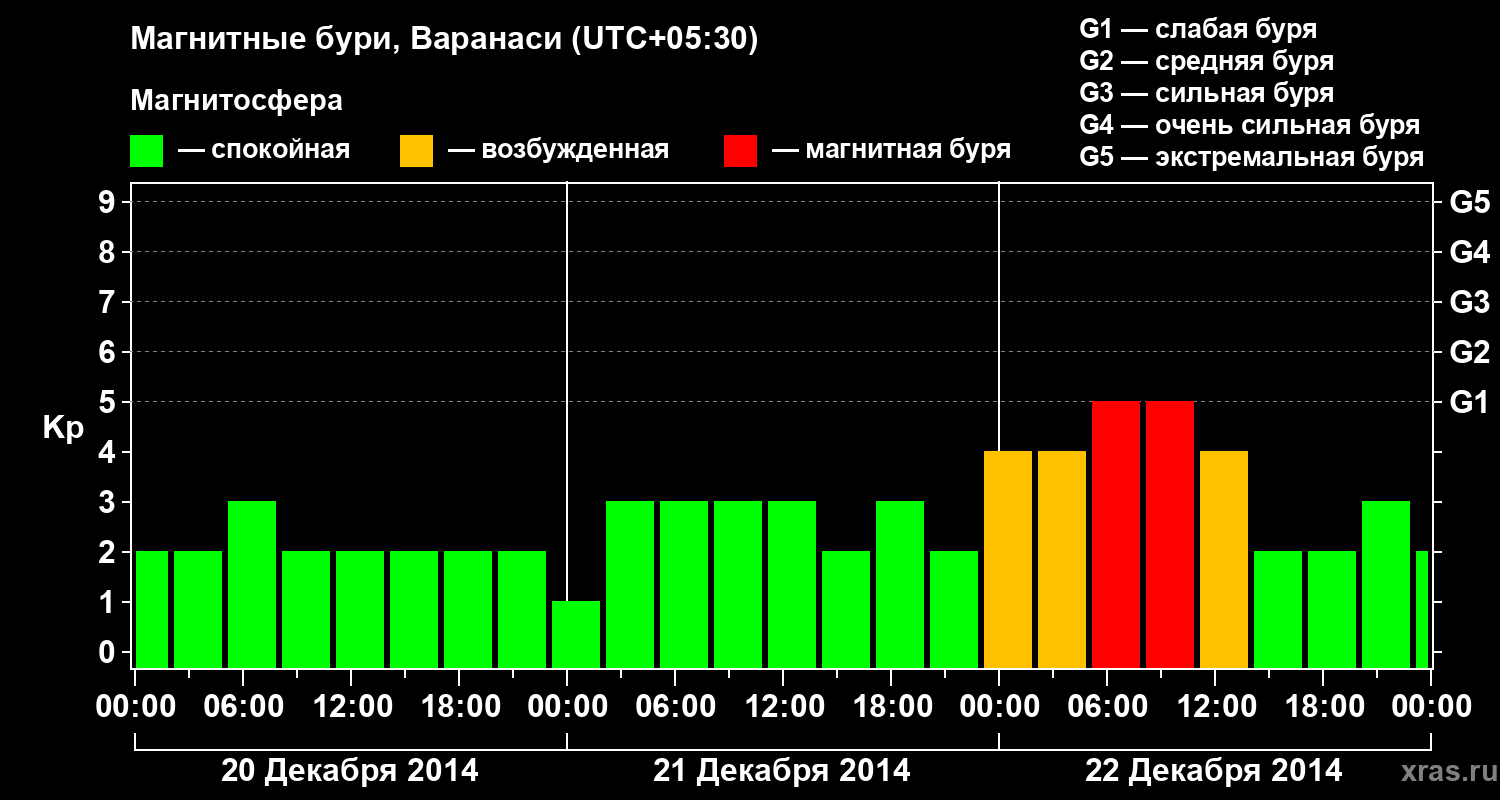Click the right-axis label G5
This screenshot has height=800, width=1500.
pos(1469,202)
